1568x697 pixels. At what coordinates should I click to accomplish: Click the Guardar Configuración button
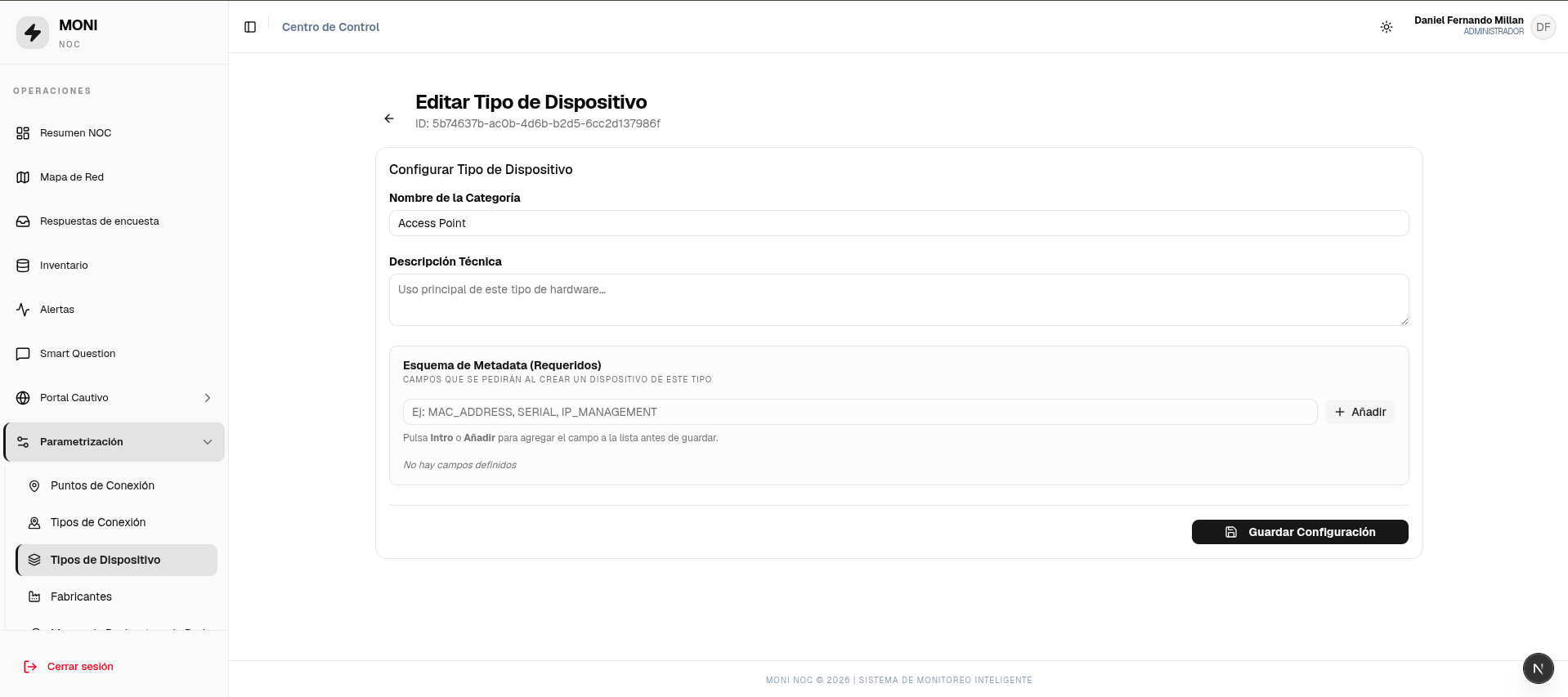[x=1300, y=532]
